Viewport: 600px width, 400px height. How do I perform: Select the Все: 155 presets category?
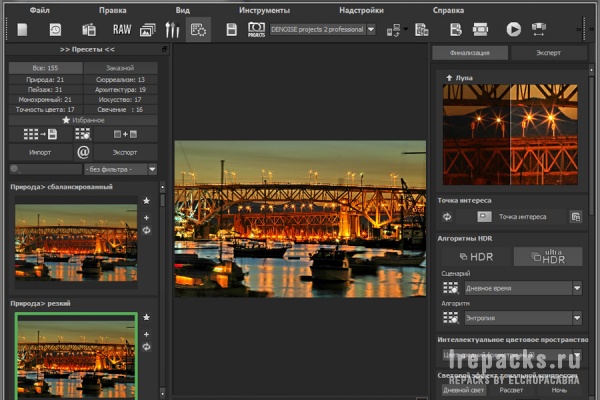coord(46,68)
